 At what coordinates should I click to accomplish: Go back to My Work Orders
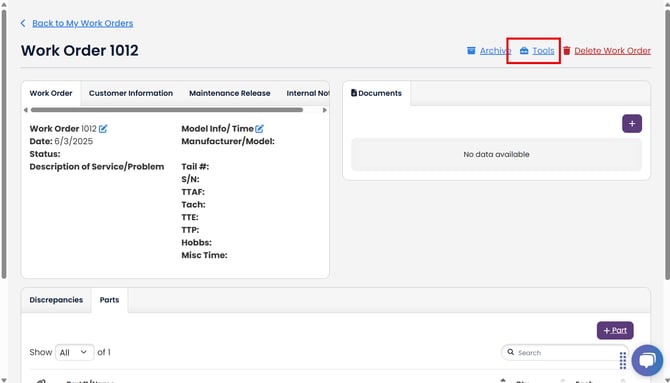coord(82,23)
